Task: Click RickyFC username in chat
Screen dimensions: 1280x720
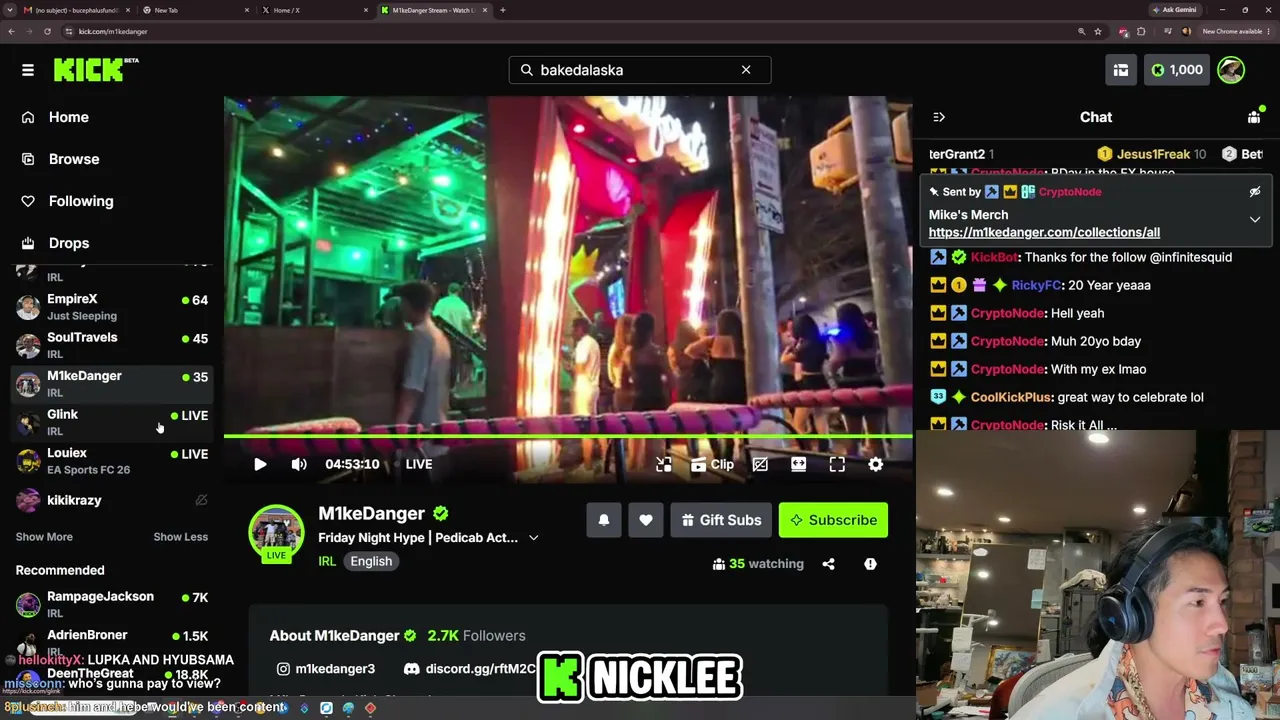Action: coord(1036,285)
